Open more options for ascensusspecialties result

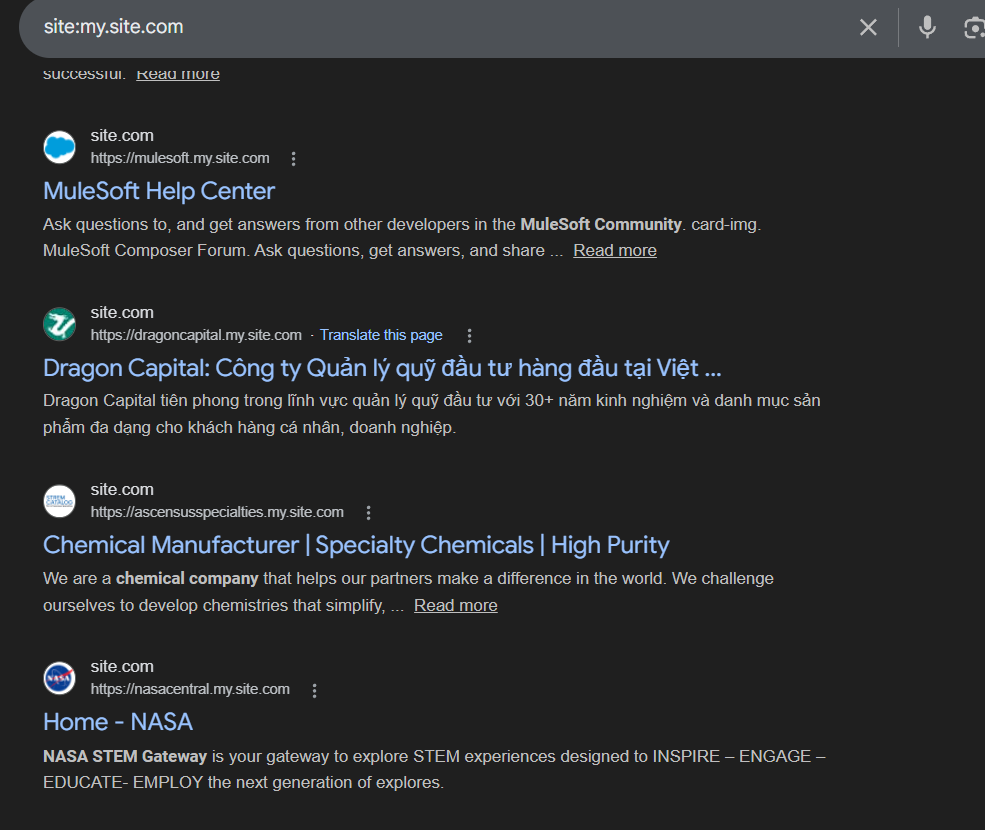pyautogui.click(x=368, y=513)
